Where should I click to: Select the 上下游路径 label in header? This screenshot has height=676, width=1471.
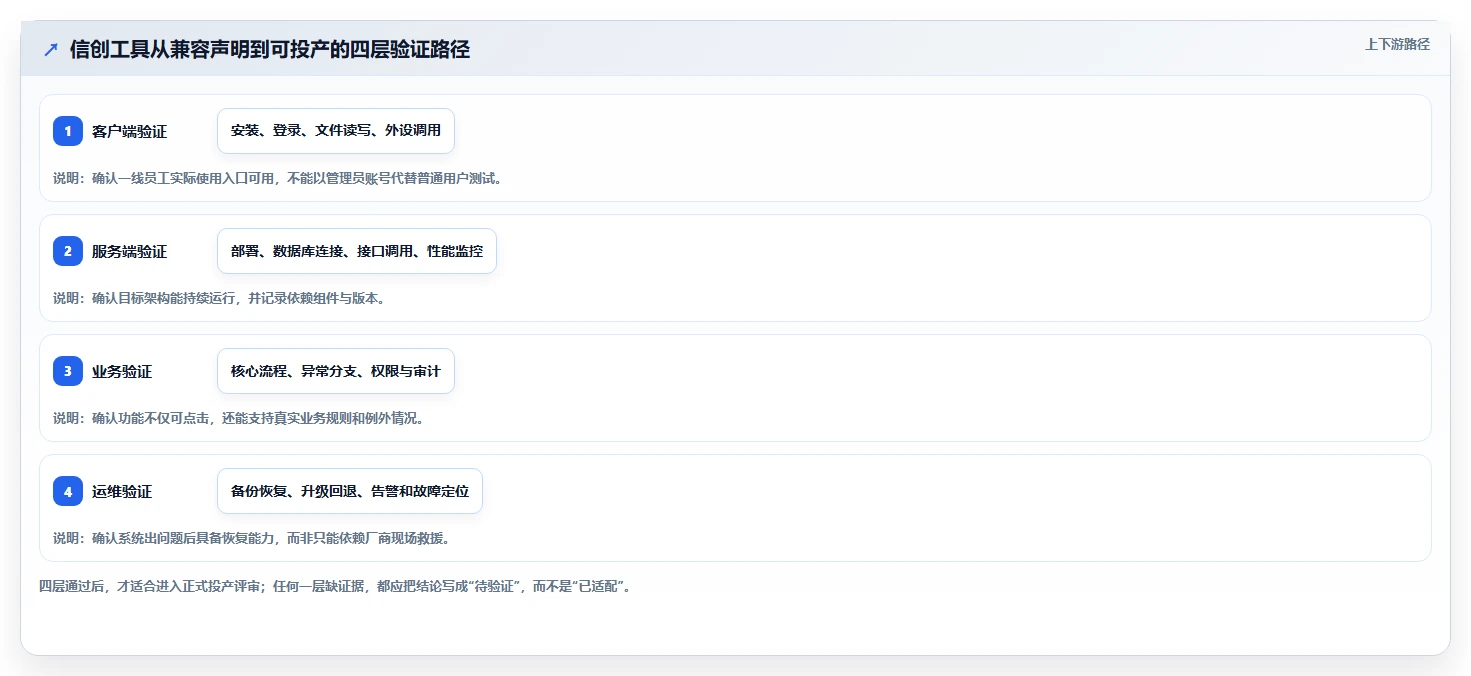coord(1397,44)
